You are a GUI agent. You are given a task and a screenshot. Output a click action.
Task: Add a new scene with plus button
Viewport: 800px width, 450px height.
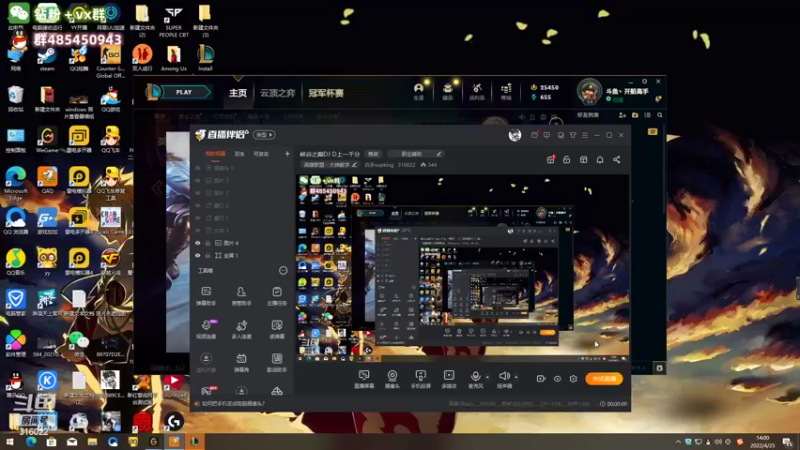(x=287, y=154)
